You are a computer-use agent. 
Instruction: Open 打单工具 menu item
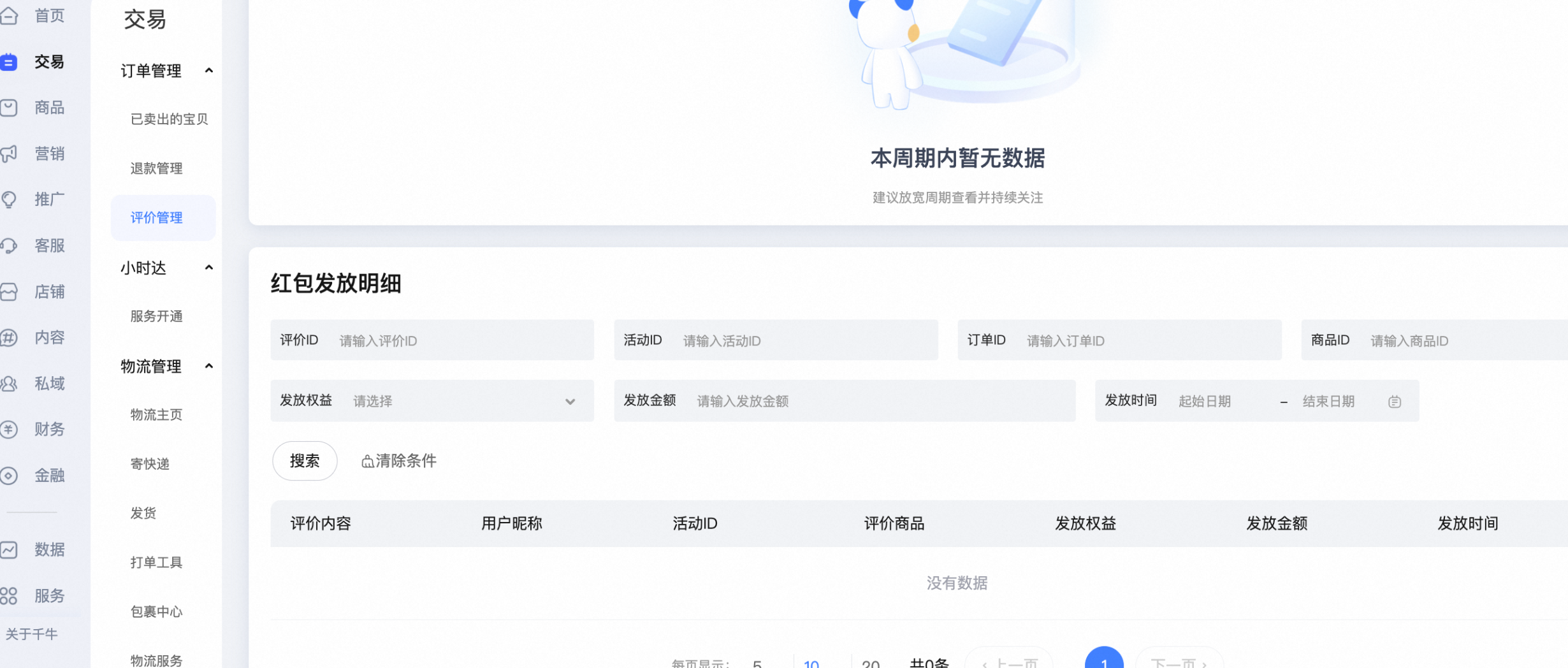point(157,562)
